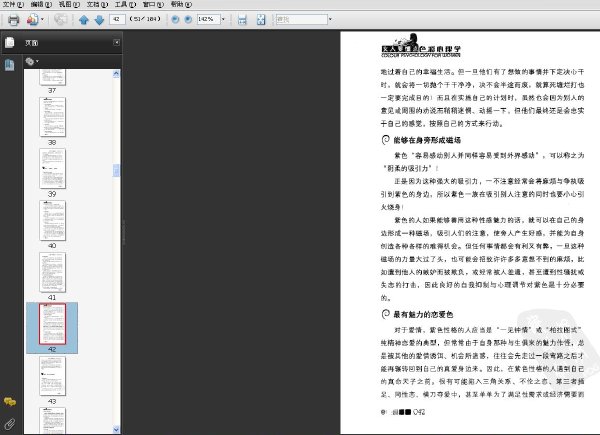Click the heading 最有魅力的恋爱色
The image size is (600, 435).
point(423,314)
